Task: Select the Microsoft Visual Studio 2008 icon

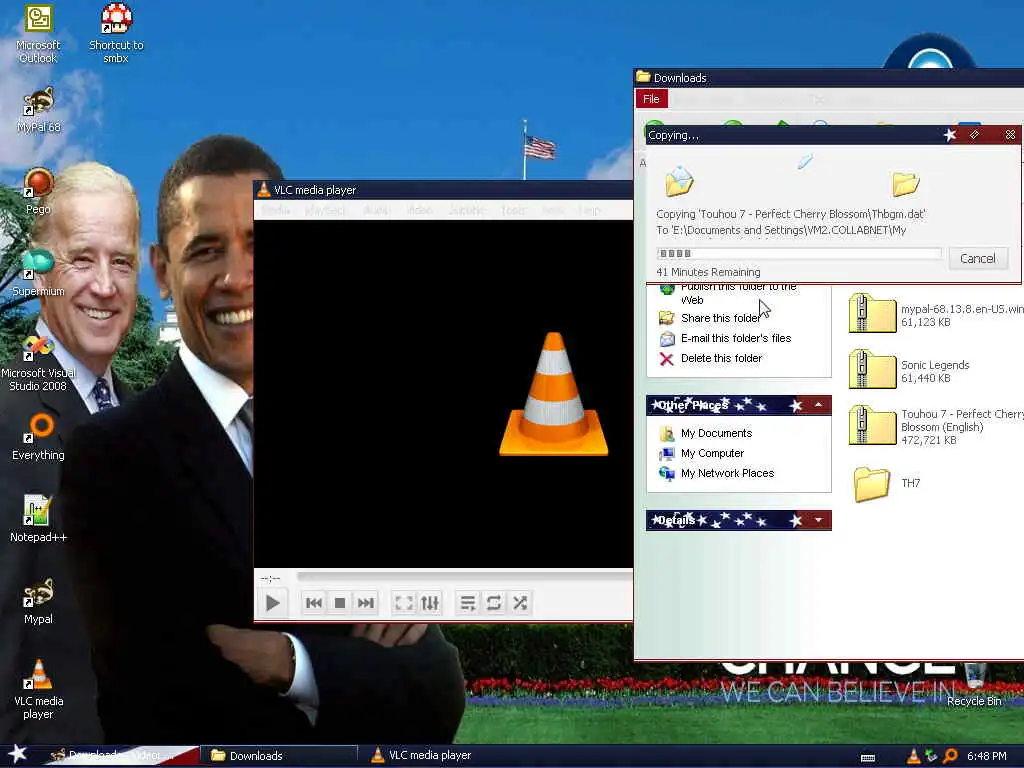Action: pos(38,362)
